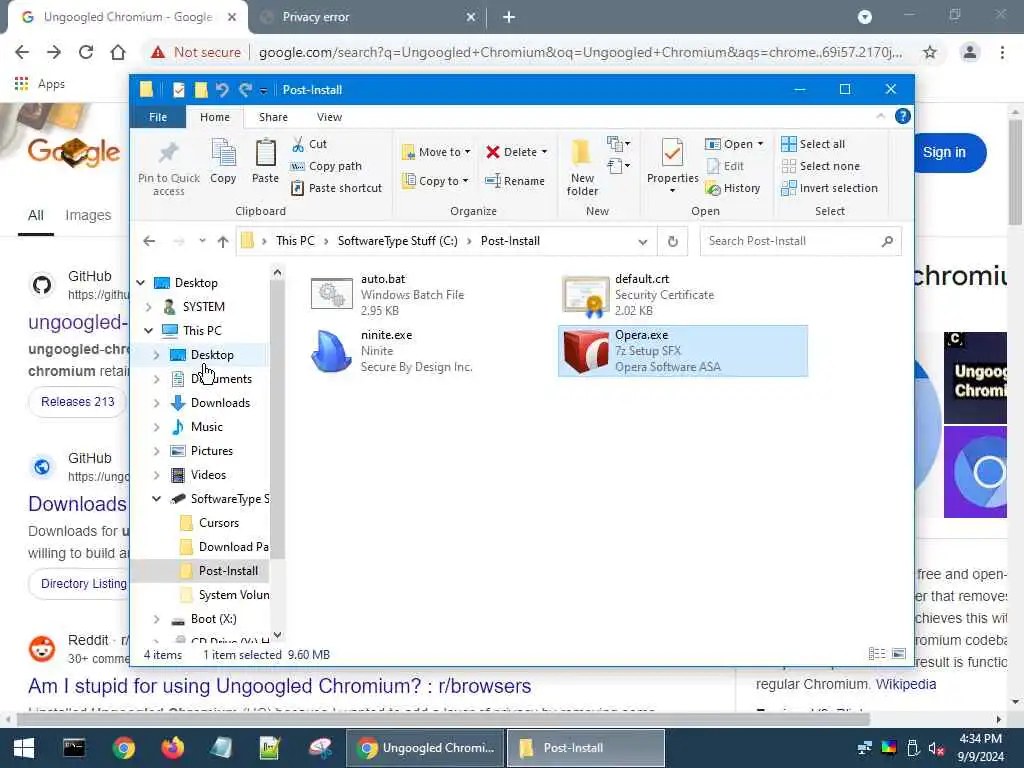Viewport: 1024px width, 768px height.
Task: Open Copy to dropdown
Action: click(x=435, y=181)
